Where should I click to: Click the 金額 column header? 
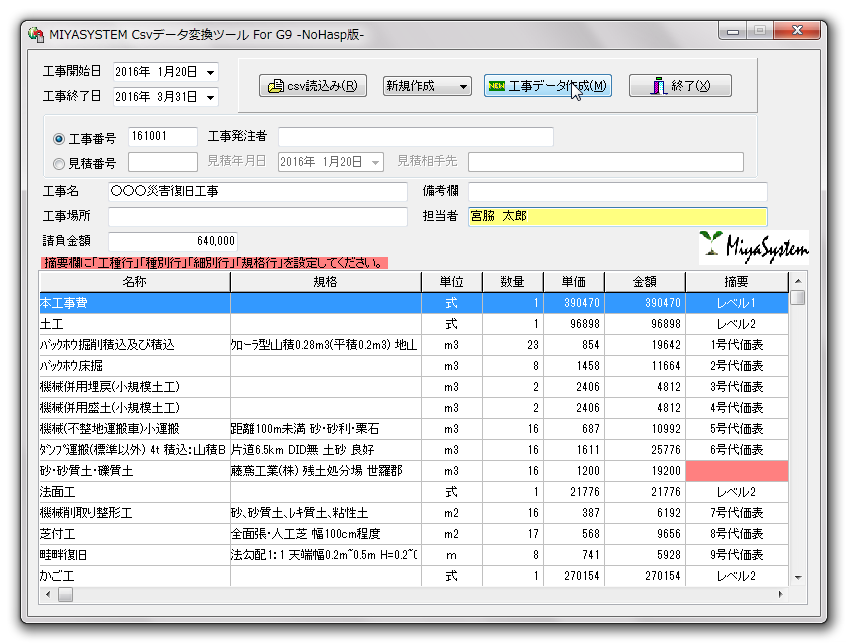click(x=645, y=282)
